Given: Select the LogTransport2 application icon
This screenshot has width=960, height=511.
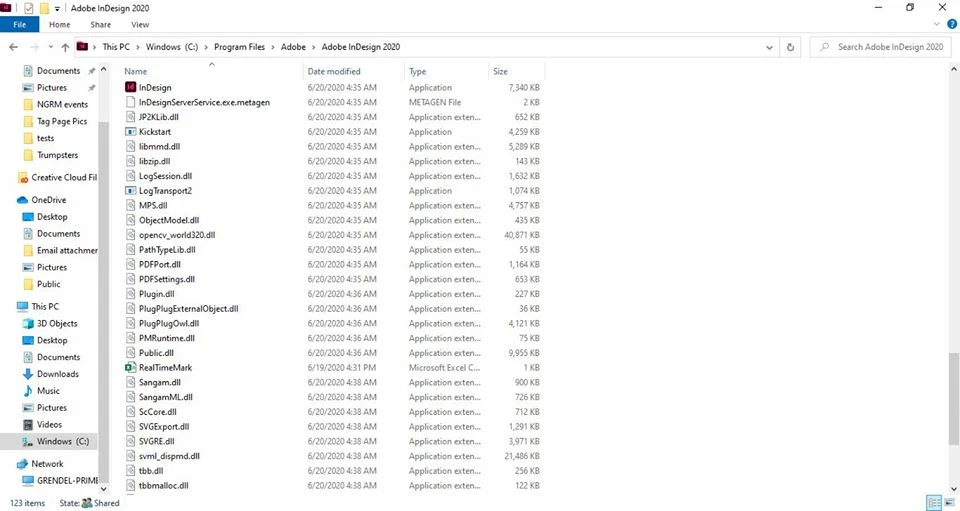Looking at the screenshot, I should [130, 190].
